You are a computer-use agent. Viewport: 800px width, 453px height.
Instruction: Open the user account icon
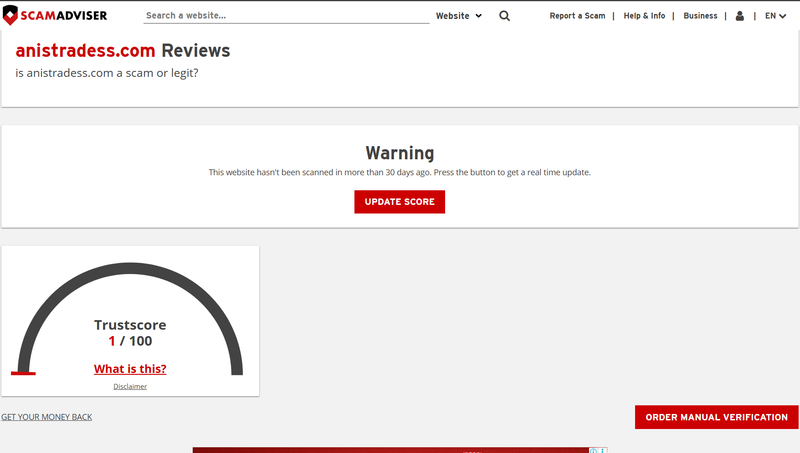coord(739,16)
